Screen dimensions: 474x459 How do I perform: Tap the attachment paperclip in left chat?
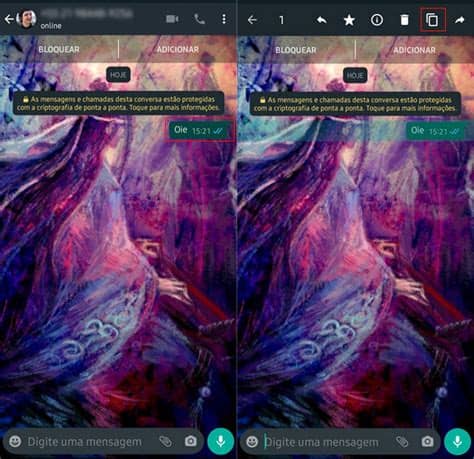coord(166,442)
